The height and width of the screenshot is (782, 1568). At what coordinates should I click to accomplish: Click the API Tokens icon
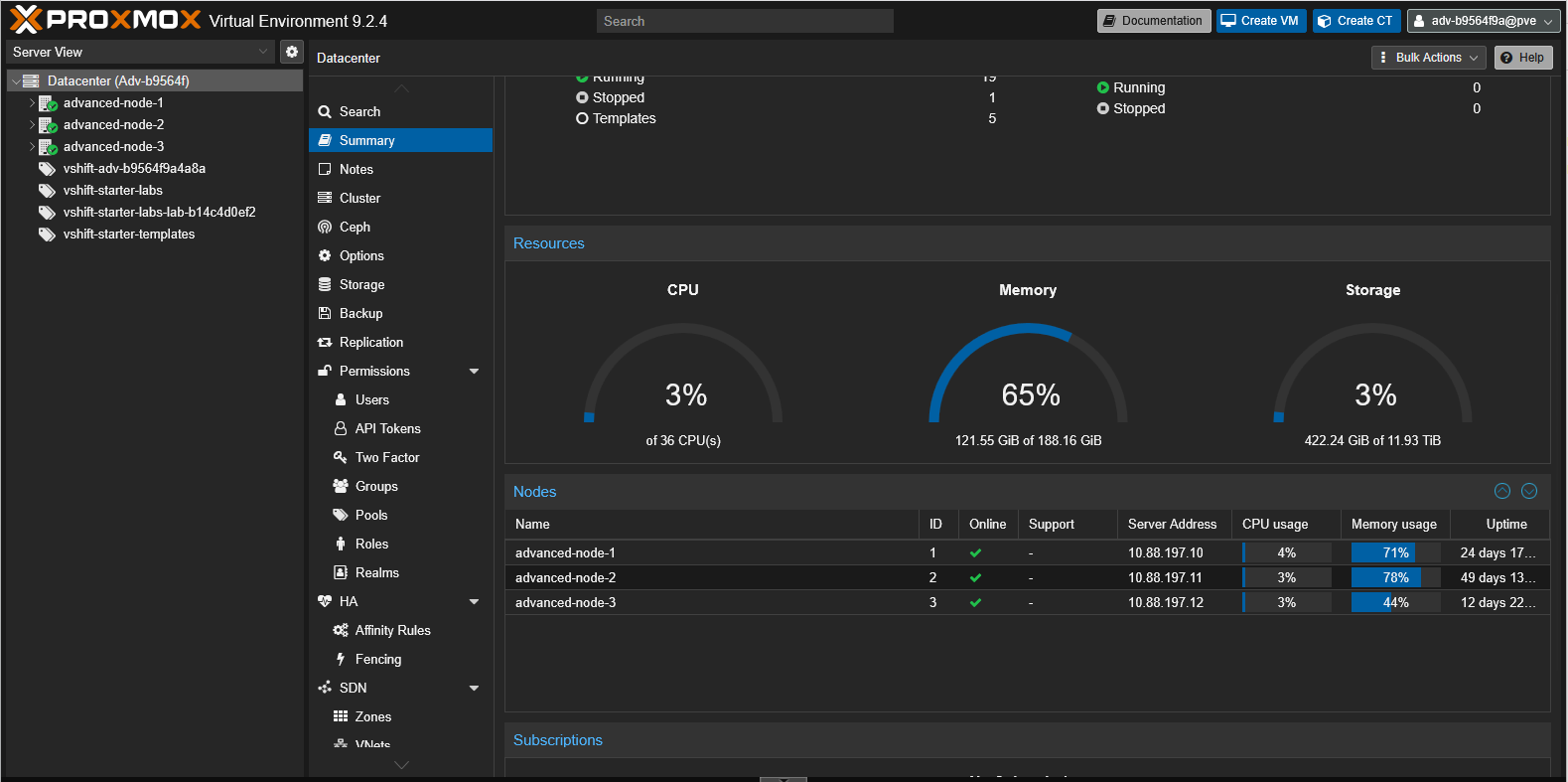[x=341, y=429]
